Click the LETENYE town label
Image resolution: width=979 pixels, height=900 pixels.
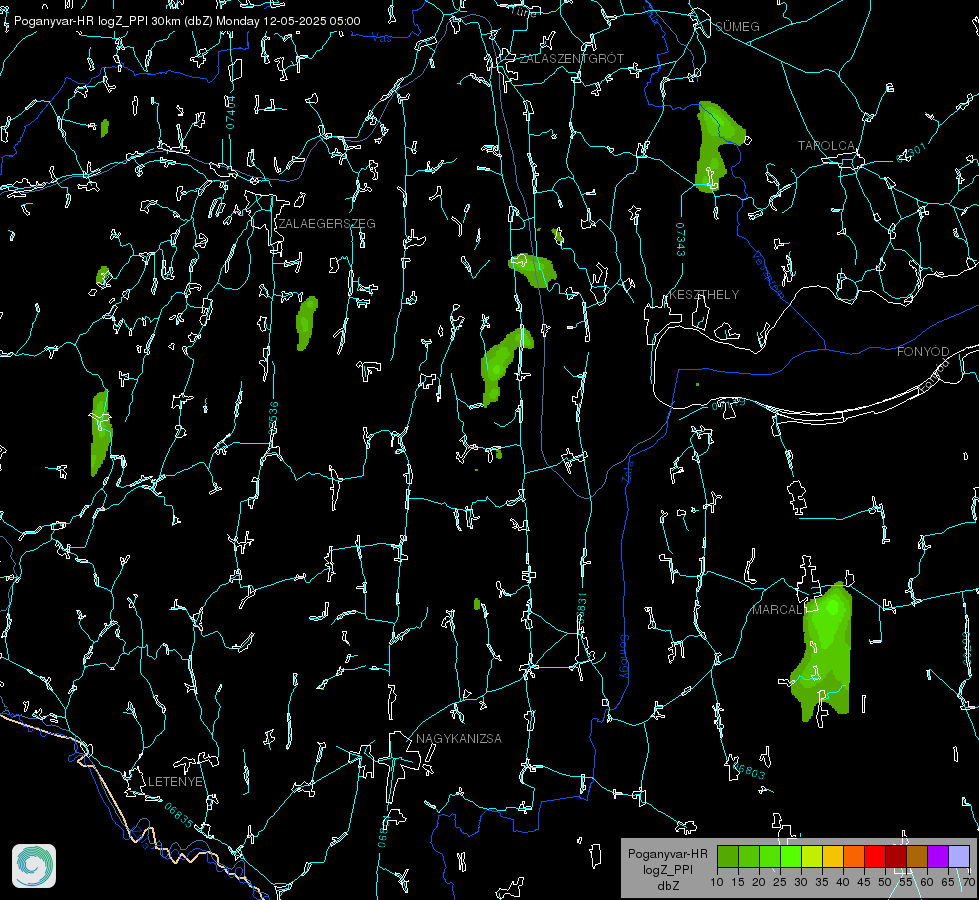coord(175,781)
